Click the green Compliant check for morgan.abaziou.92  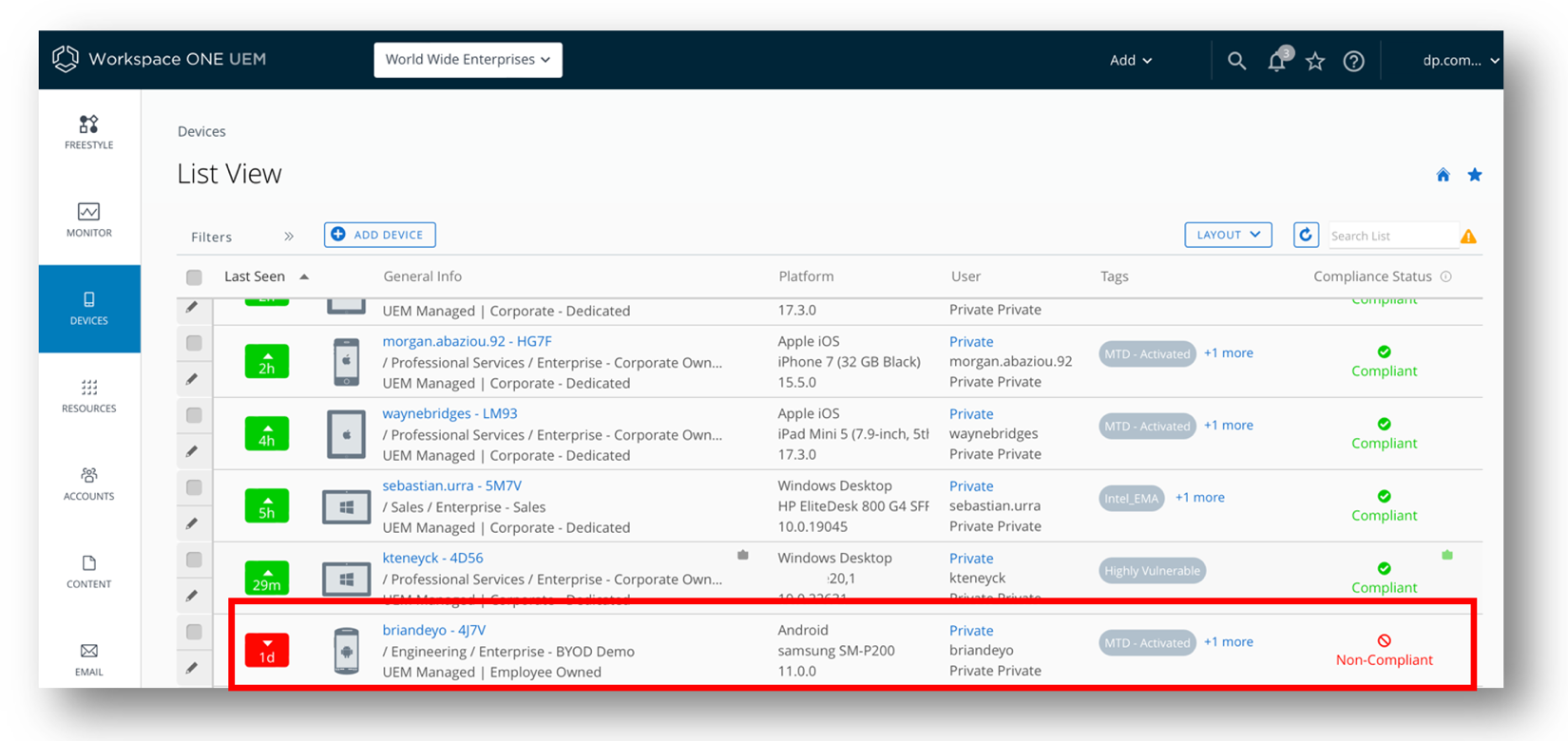point(1385,351)
